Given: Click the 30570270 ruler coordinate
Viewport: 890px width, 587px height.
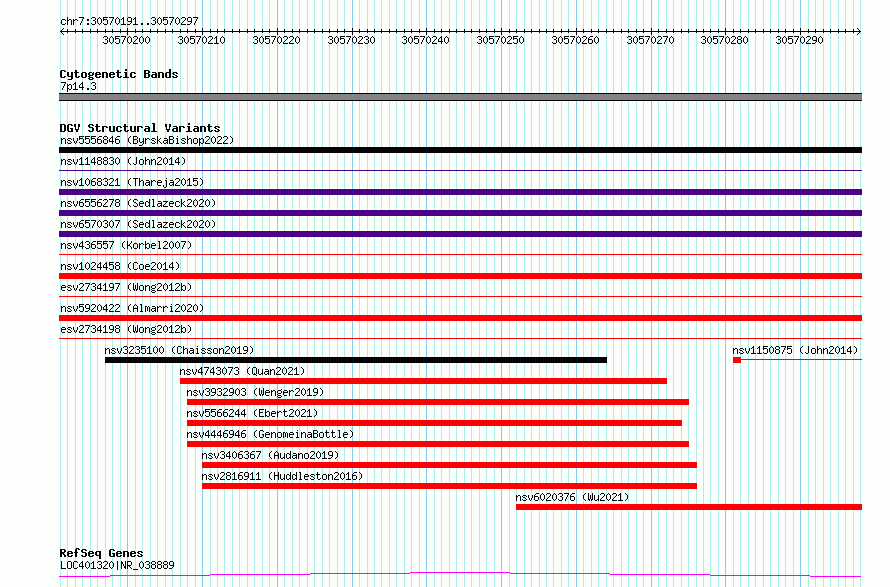Looking at the screenshot, I should pos(650,40).
